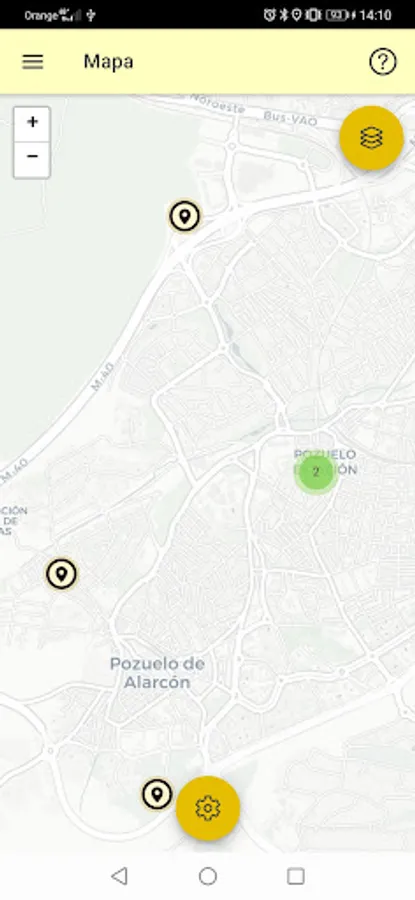Image resolution: width=415 pixels, height=900 pixels.
Task: Tap the Bluetooth status bar icon
Action: (283, 15)
